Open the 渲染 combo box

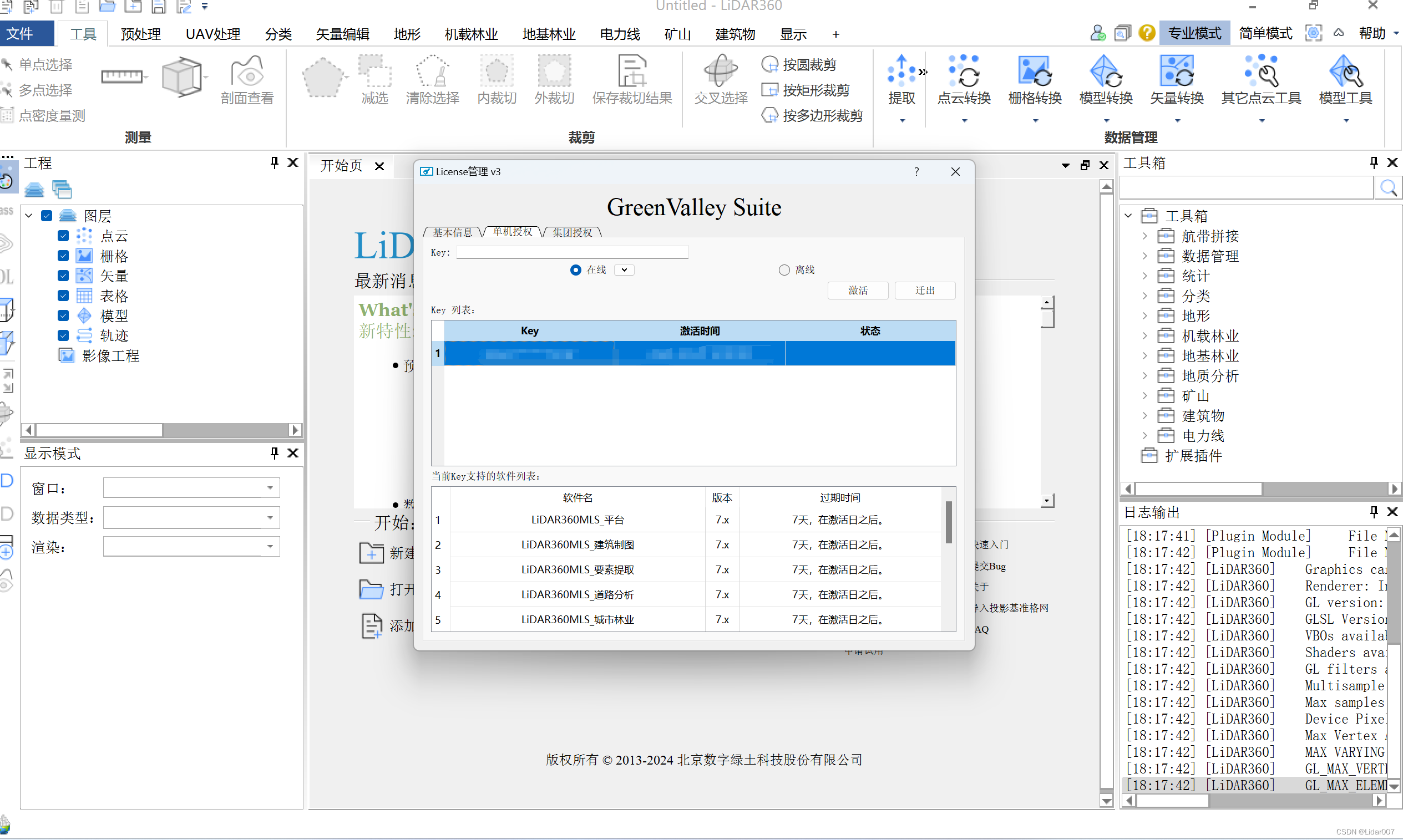(x=191, y=546)
